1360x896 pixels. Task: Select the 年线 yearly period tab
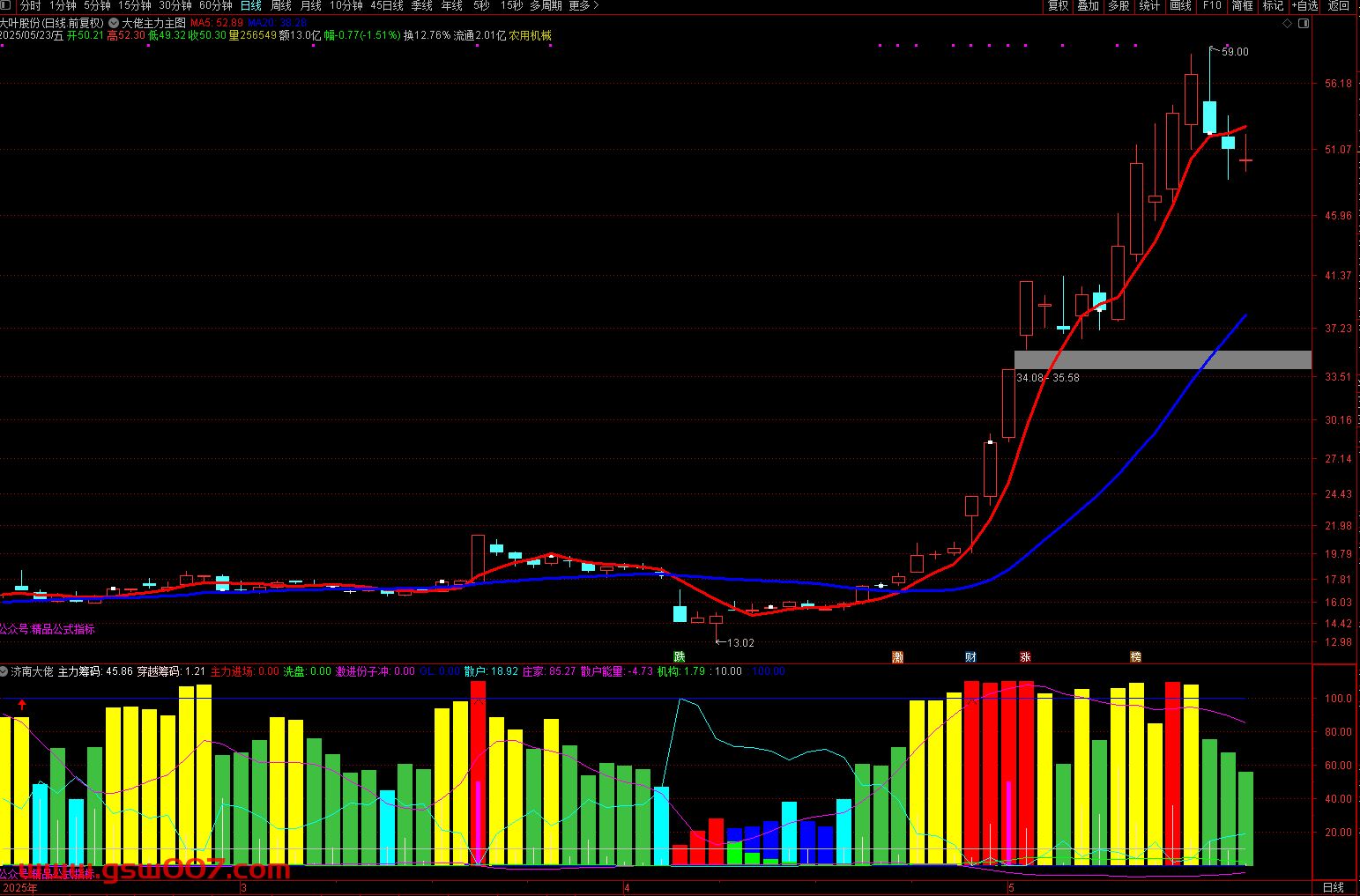point(452,5)
